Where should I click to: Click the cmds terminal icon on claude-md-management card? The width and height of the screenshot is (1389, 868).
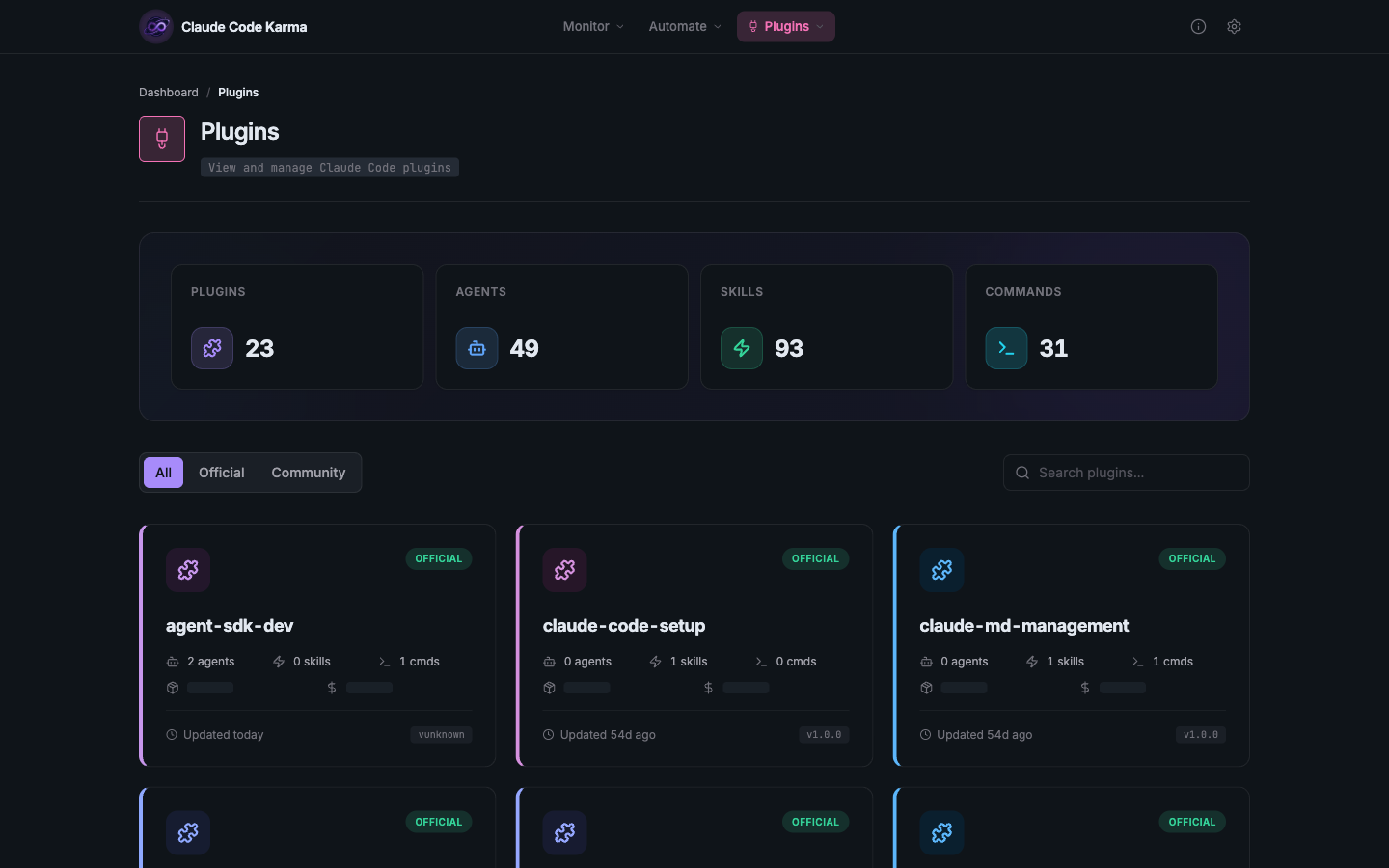coord(1138,662)
